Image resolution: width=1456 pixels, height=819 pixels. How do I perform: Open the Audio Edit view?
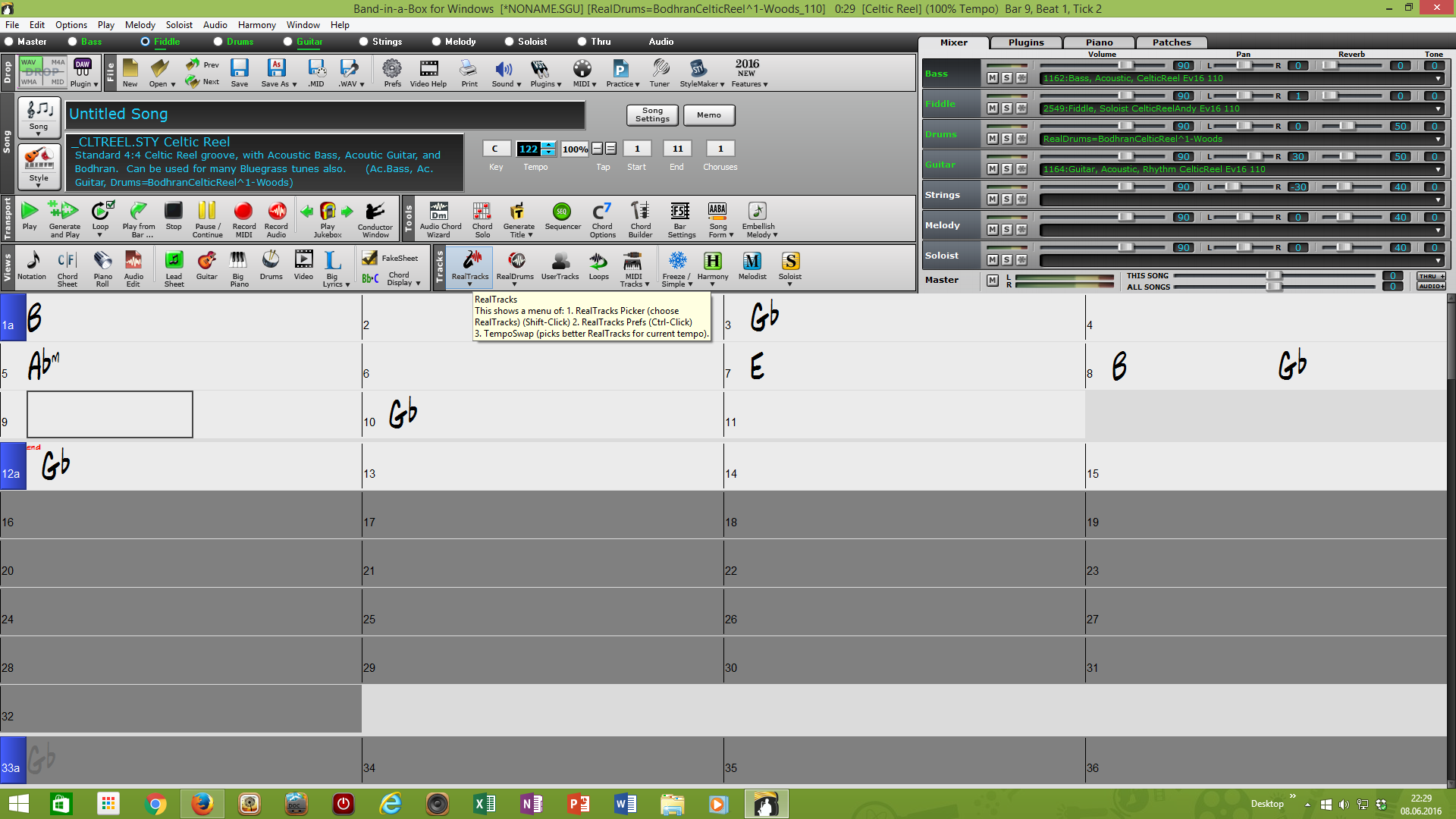pos(133,268)
